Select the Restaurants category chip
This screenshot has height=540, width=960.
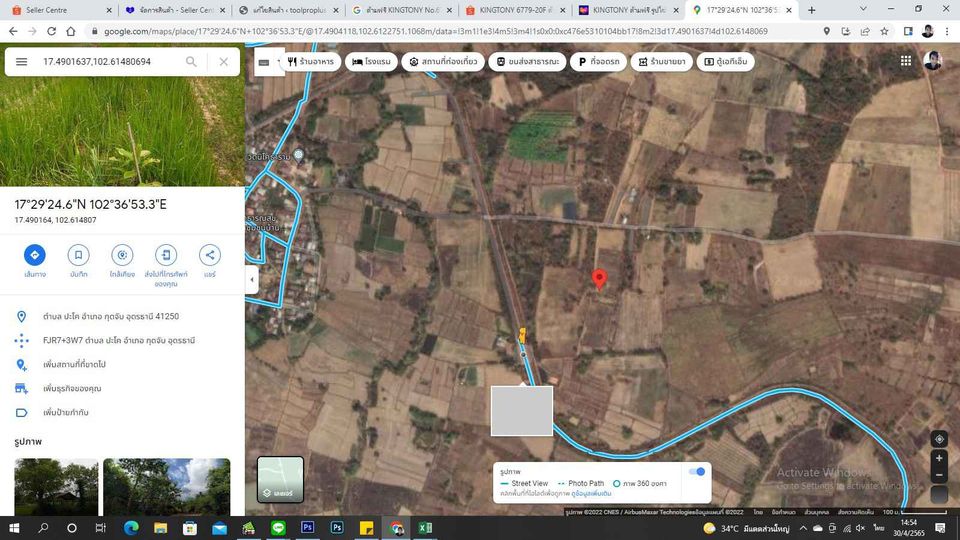pyautogui.click(x=311, y=61)
